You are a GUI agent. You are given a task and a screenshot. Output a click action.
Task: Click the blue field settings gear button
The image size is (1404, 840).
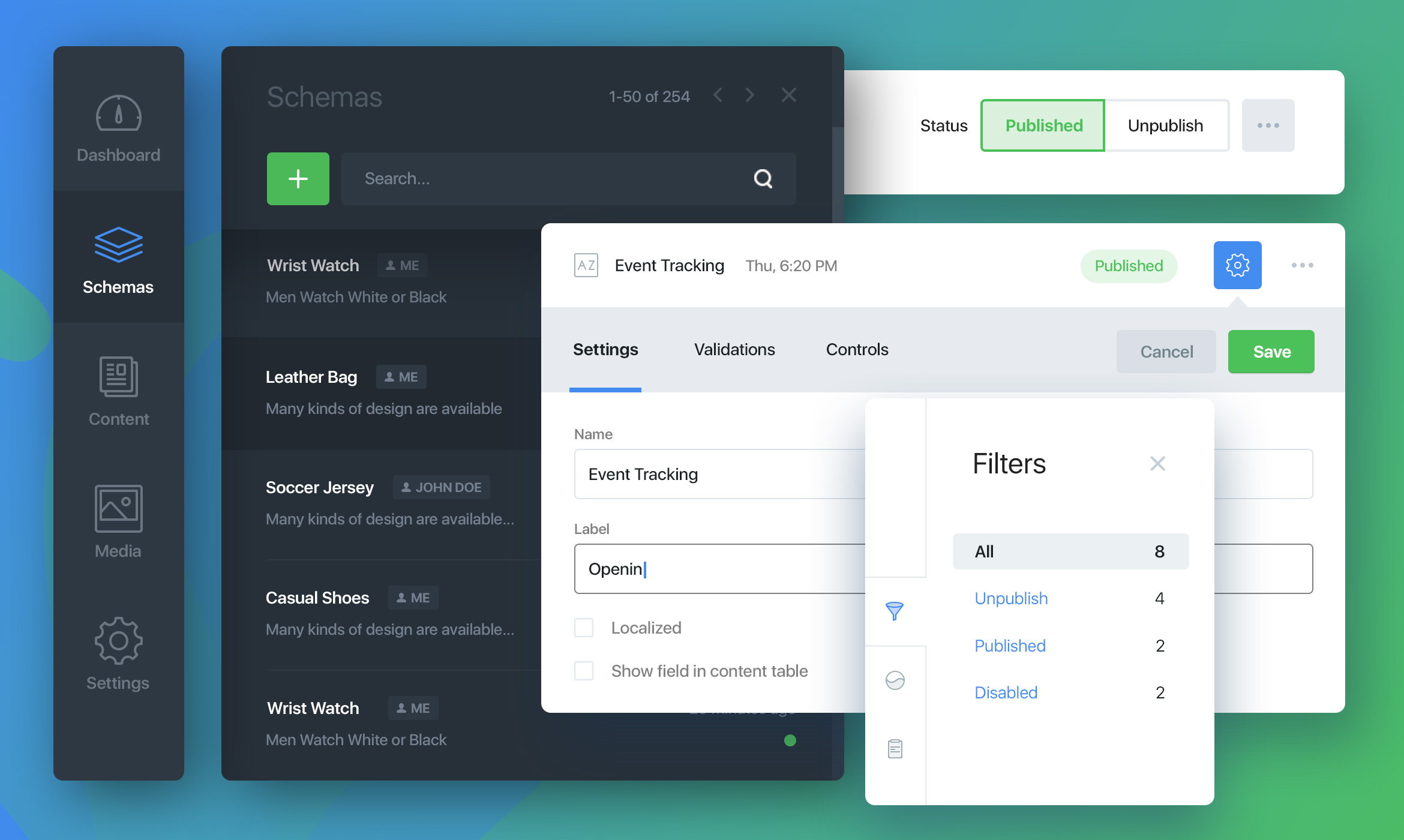1237,265
